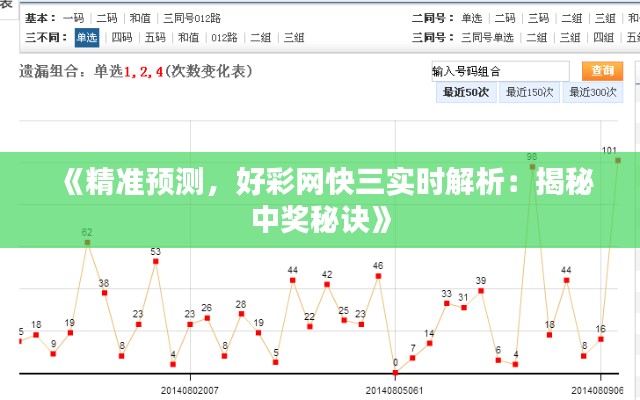Select 三组 in the 三不同 row
Screen dimensions: 640x400
click(294, 38)
